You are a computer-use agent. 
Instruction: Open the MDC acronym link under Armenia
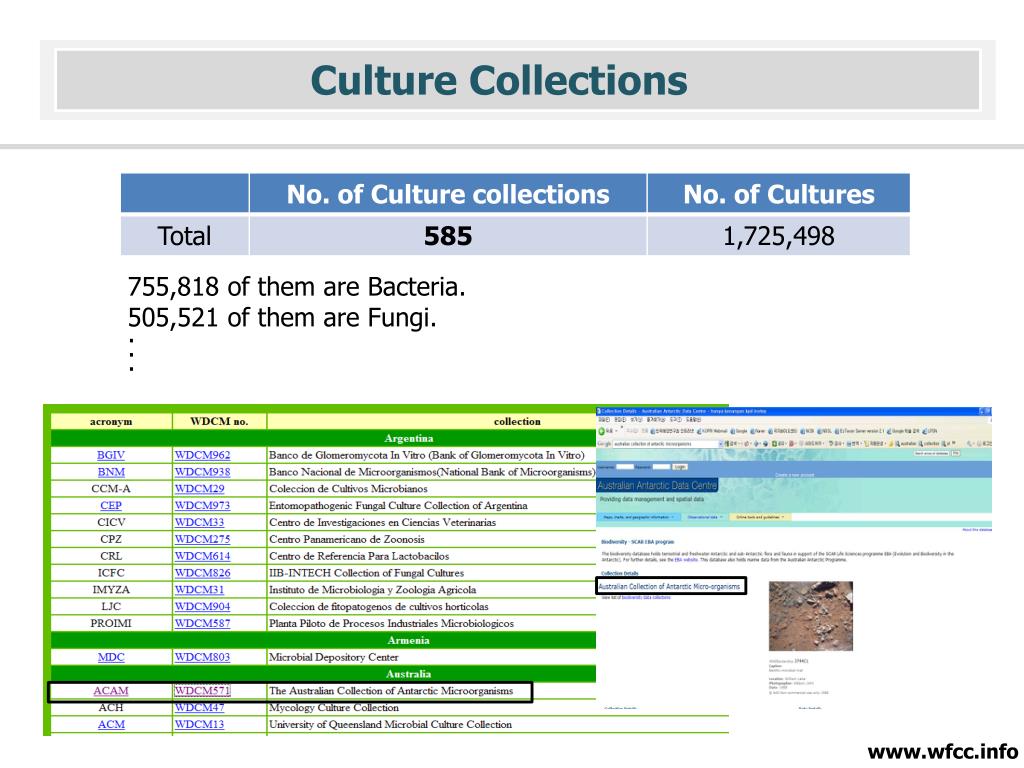pyautogui.click(x=111, y=657)
